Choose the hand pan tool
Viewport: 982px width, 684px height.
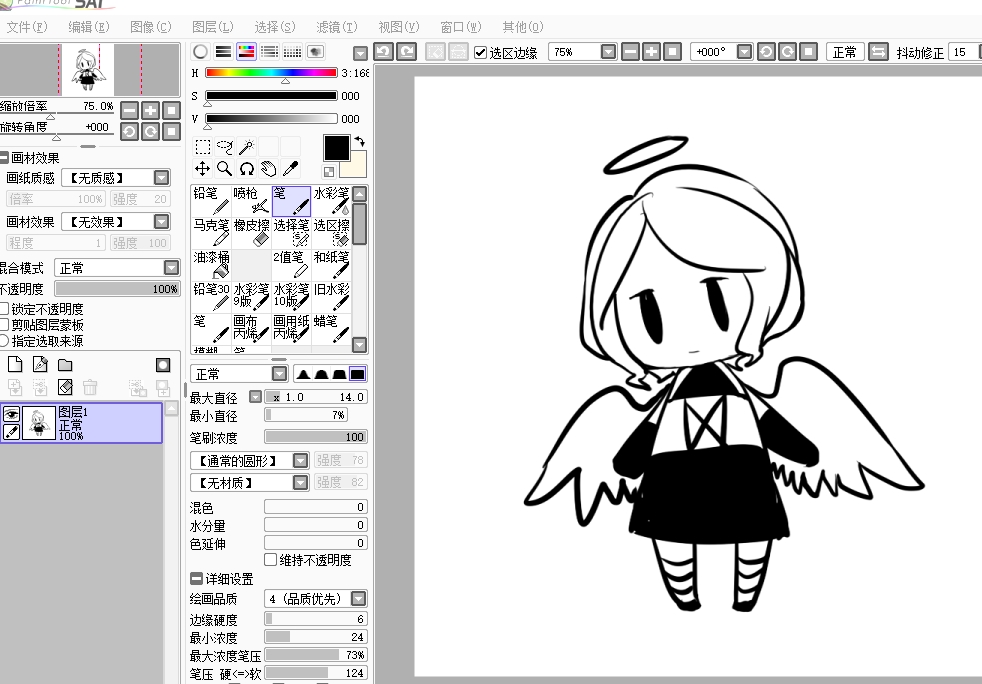tap(269, 168)
